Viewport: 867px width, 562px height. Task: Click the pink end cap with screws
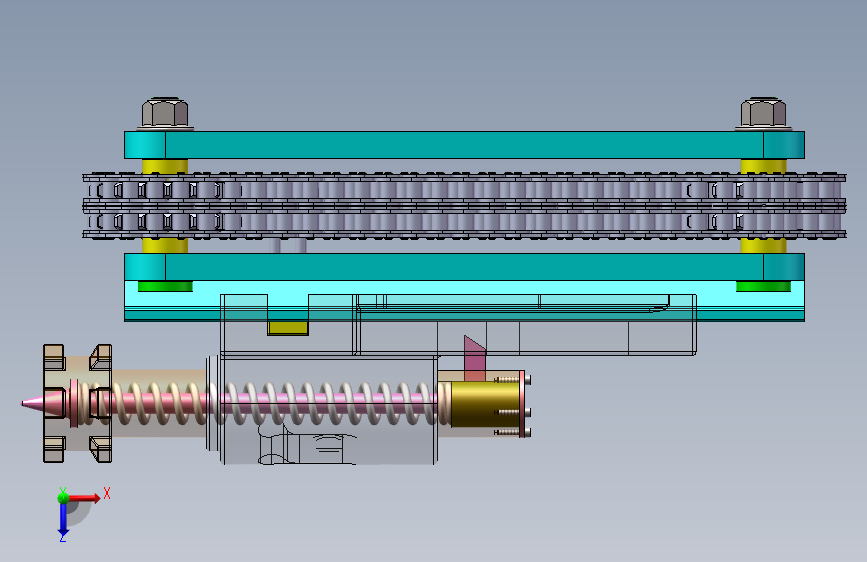[523, 404]
